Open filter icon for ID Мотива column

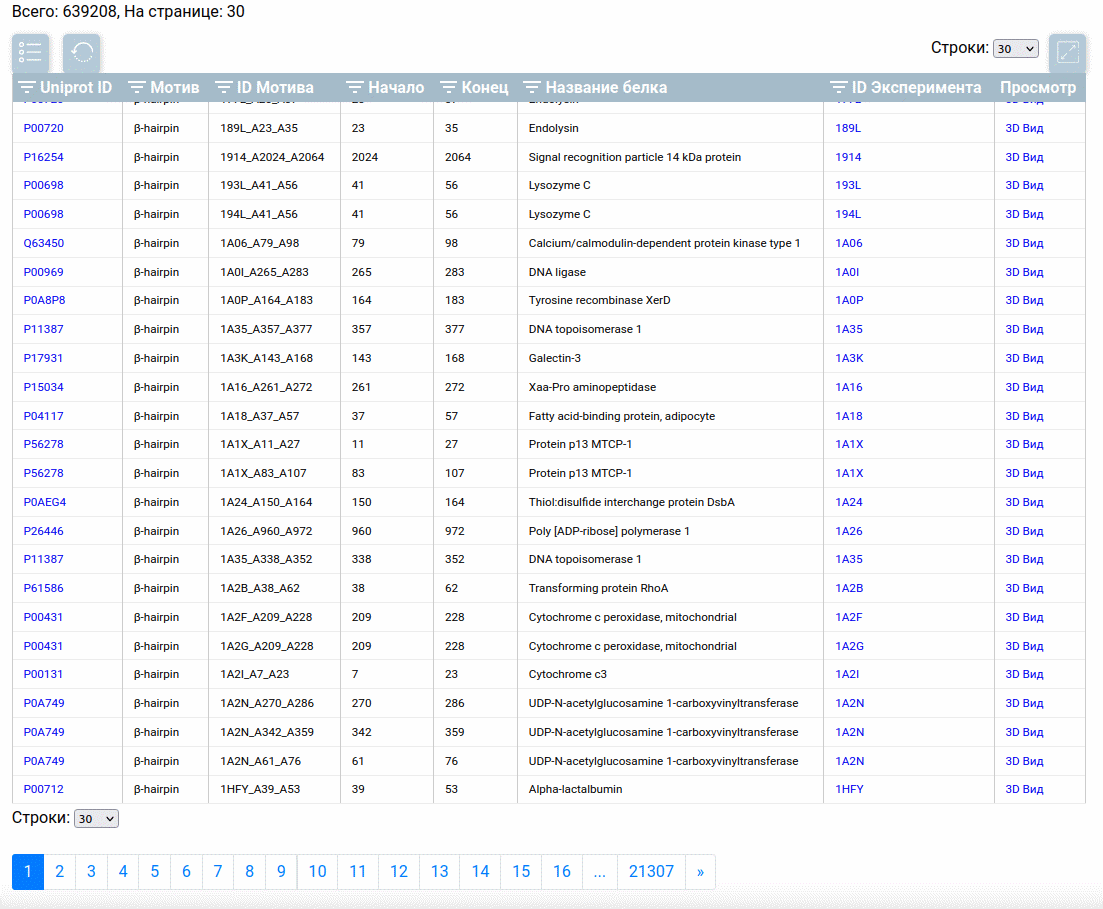point(224,87)
